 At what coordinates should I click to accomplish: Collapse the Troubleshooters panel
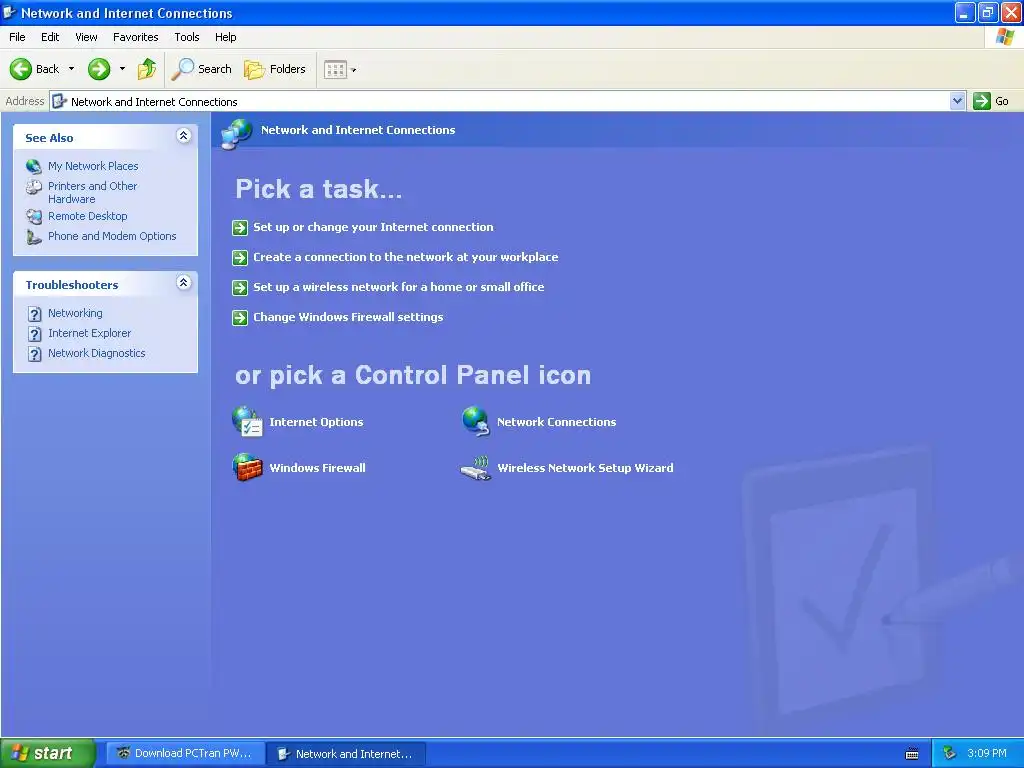184,283
